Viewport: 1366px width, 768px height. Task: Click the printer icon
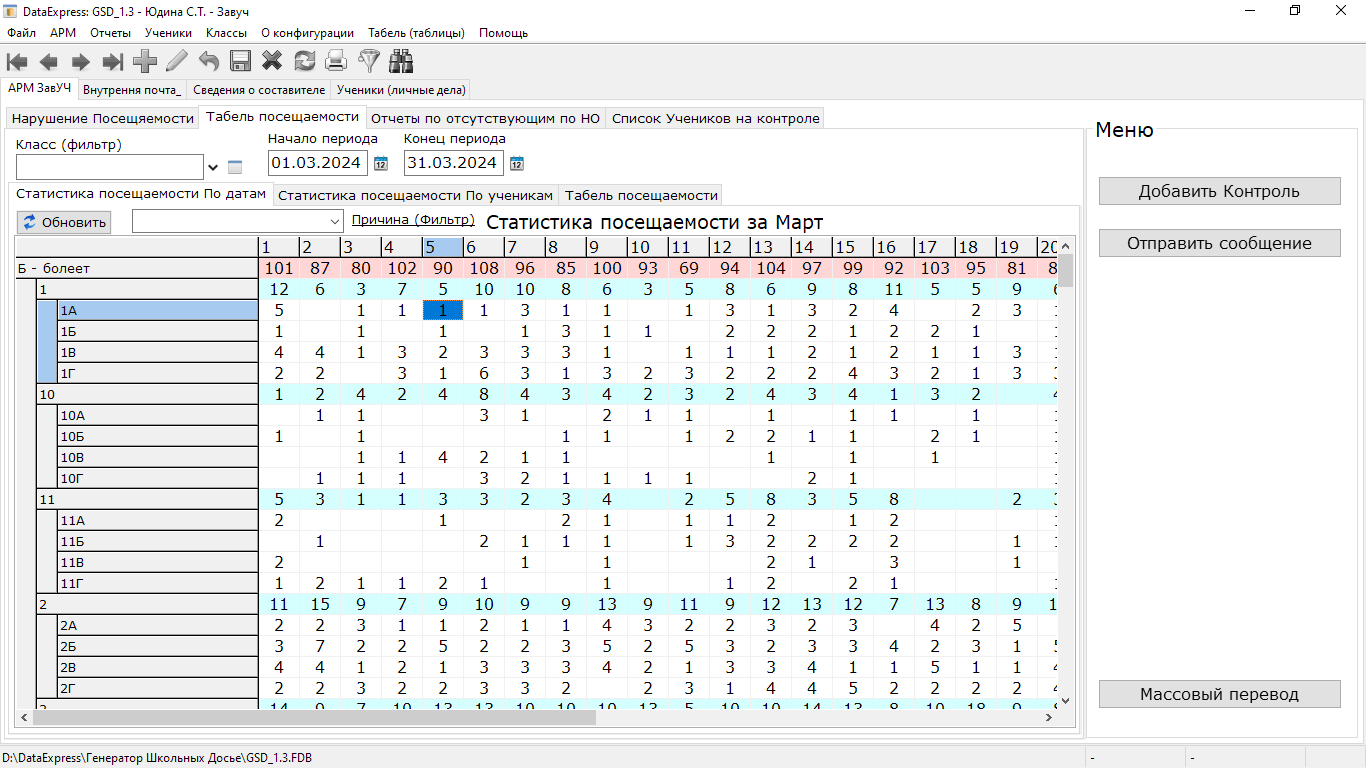(336, 62)
